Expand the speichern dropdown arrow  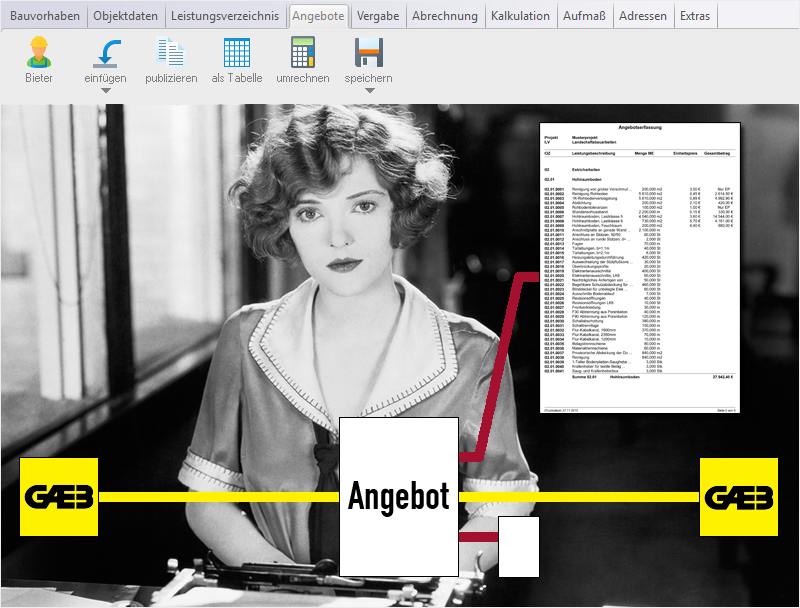[x=369, y=91]
